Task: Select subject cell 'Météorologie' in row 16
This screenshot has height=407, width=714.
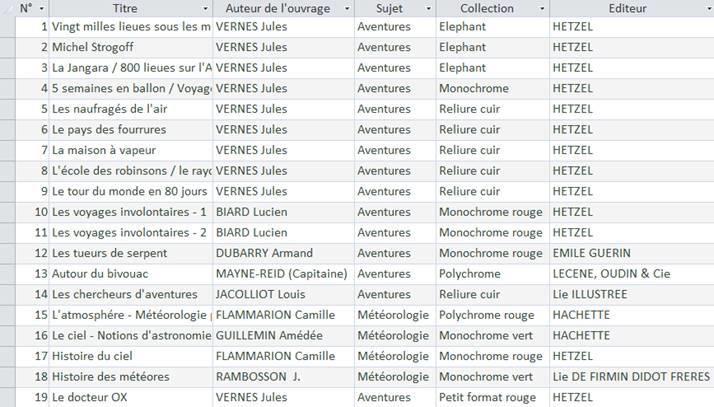Action: [395, 336]
